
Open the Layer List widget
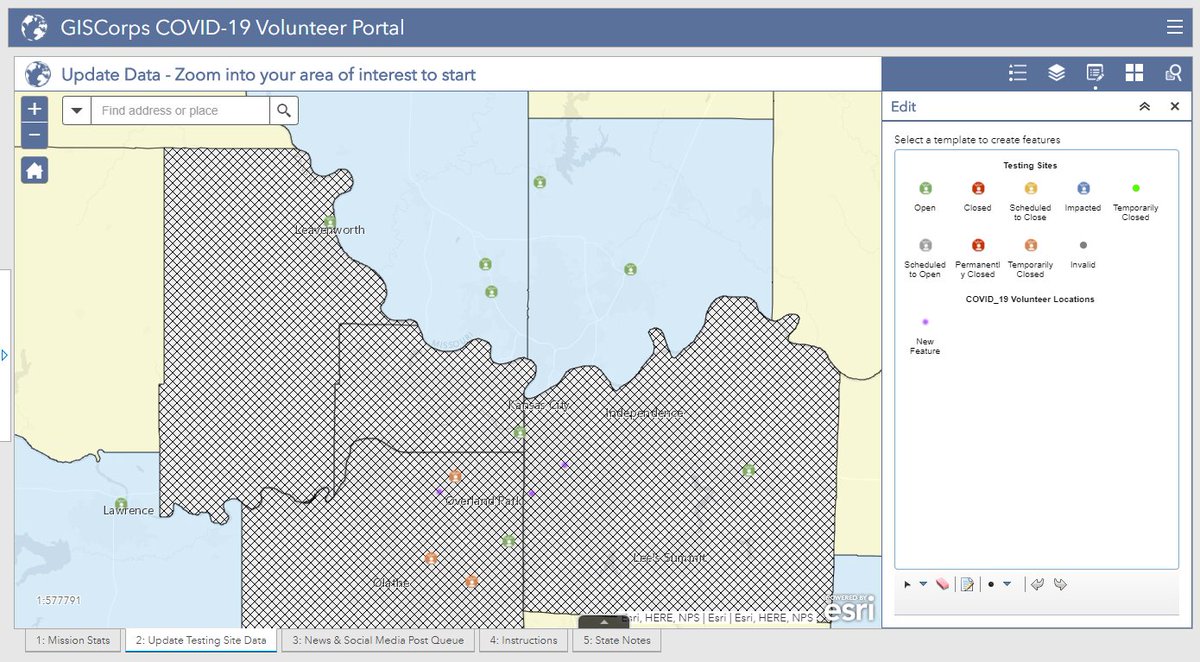[1056, 72]
